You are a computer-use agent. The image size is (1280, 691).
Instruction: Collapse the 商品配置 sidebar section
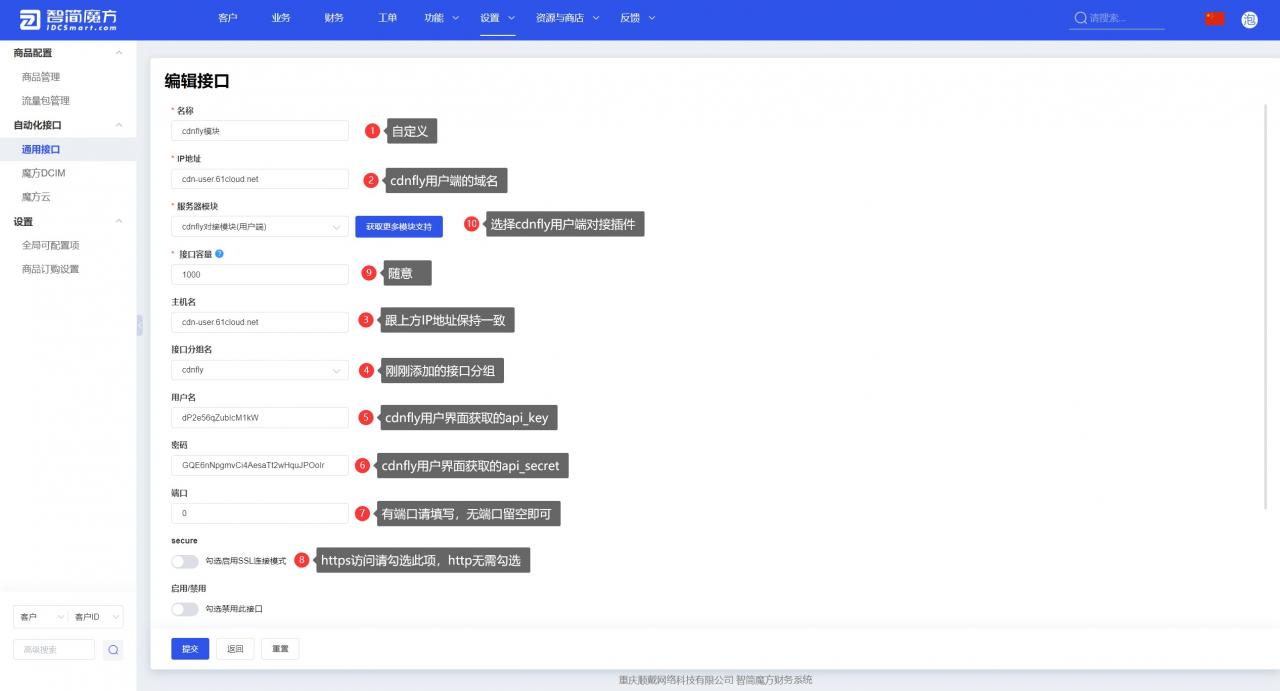coord(119,53)
